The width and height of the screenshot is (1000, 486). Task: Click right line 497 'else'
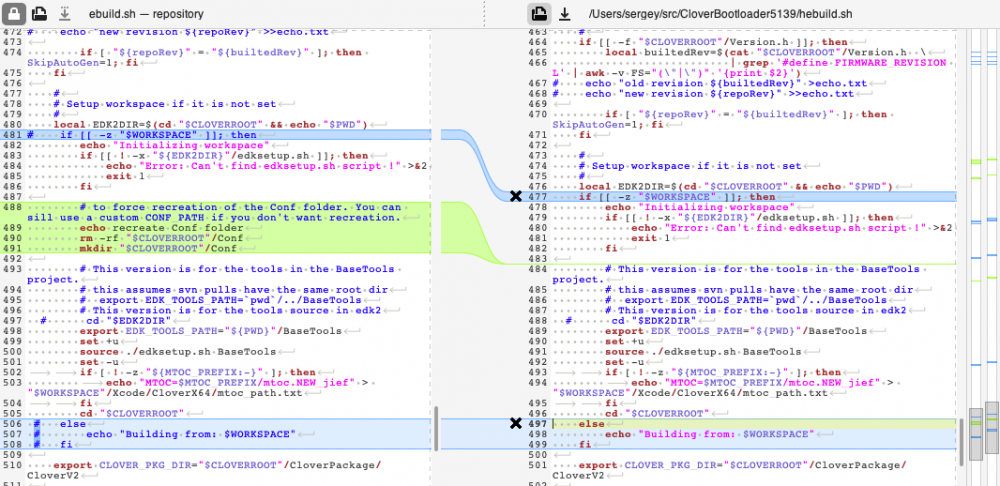point(592,424)
